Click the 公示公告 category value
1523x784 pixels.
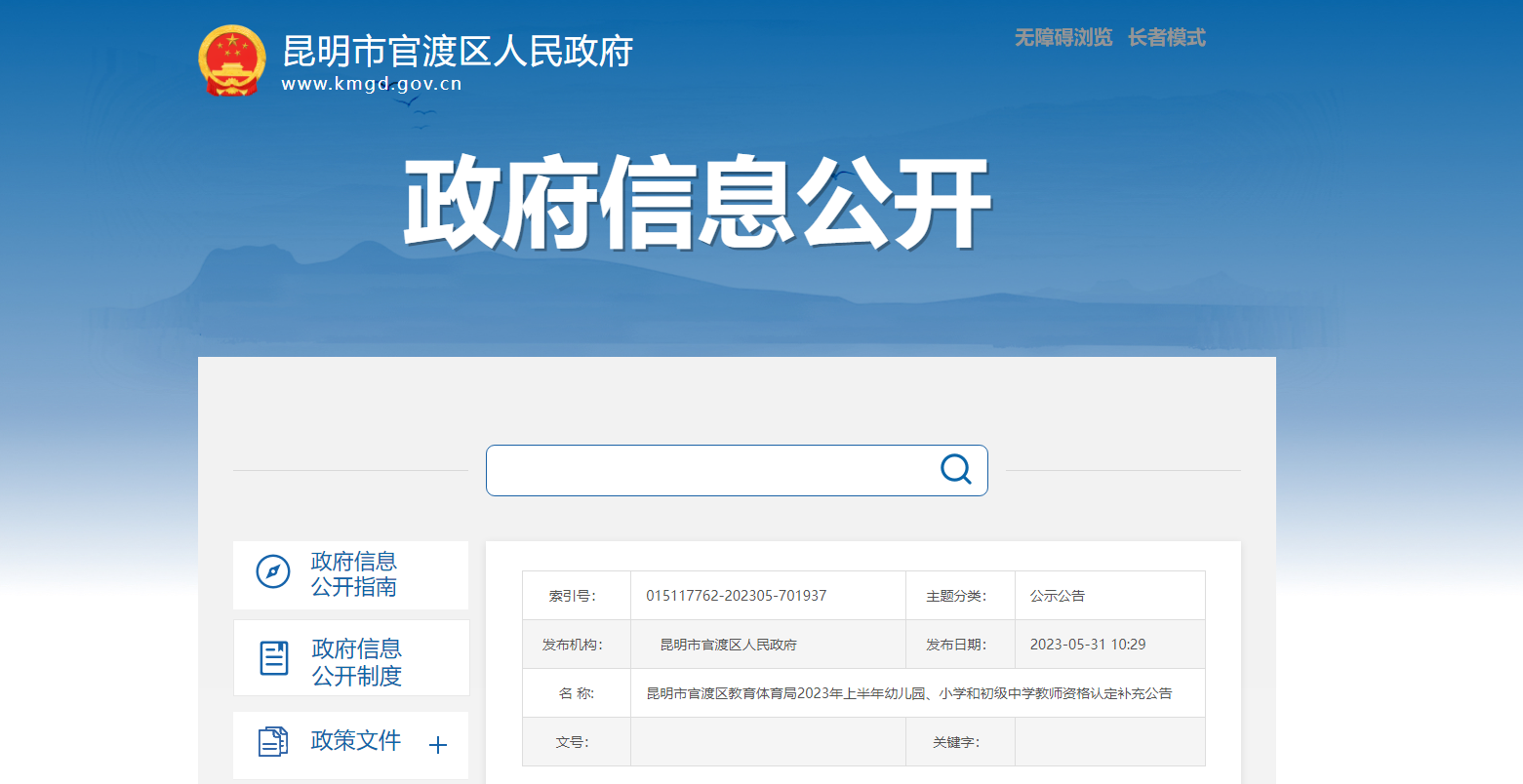[x=1057, y=596]
